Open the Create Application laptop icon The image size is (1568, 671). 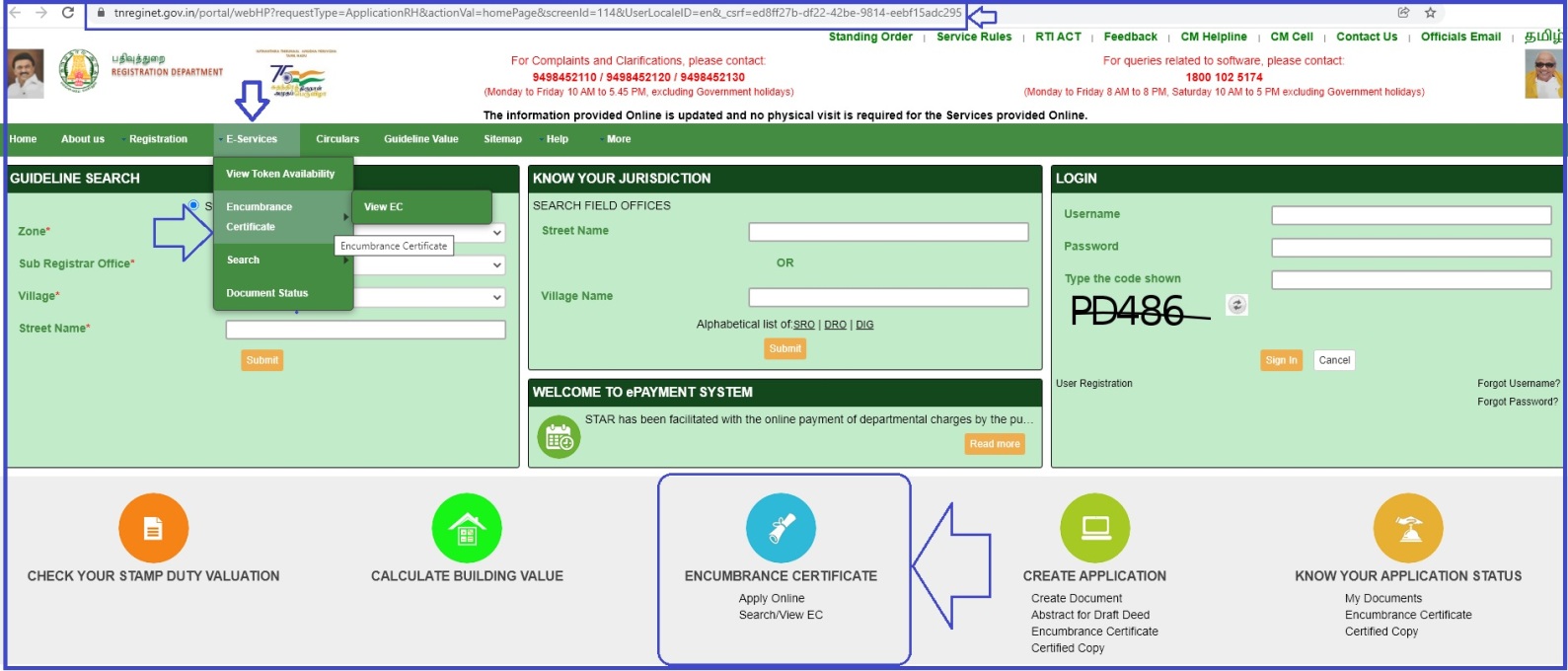[1094, 529]
